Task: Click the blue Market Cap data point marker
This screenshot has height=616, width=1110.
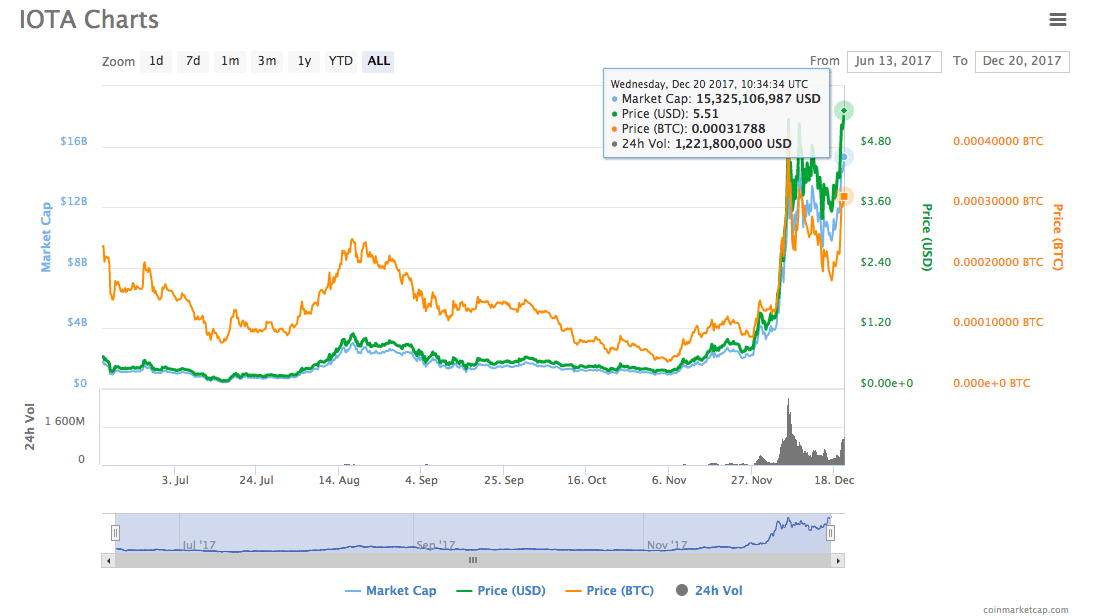Action: [844, 158]
